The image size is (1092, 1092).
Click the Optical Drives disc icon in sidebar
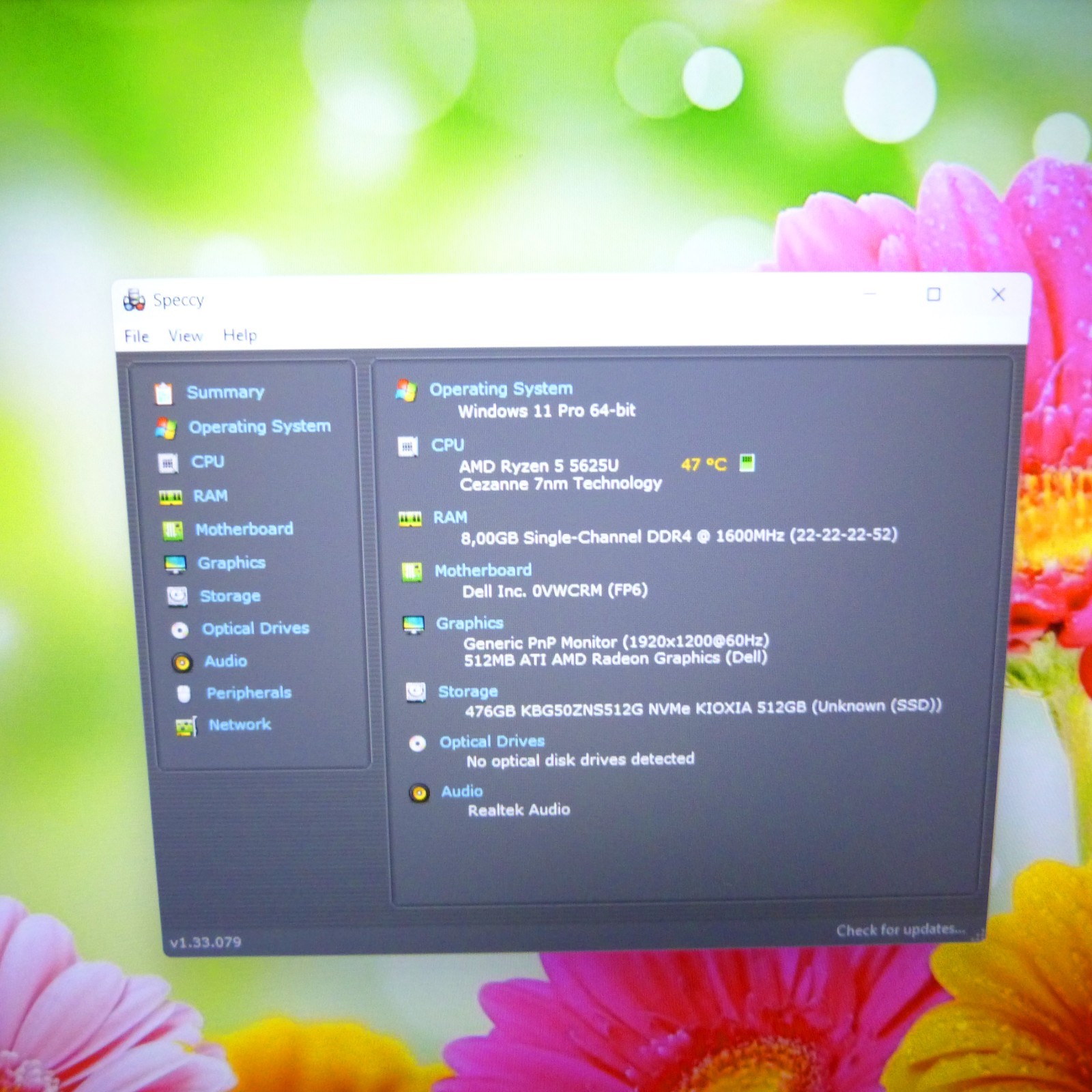[179, 630]
